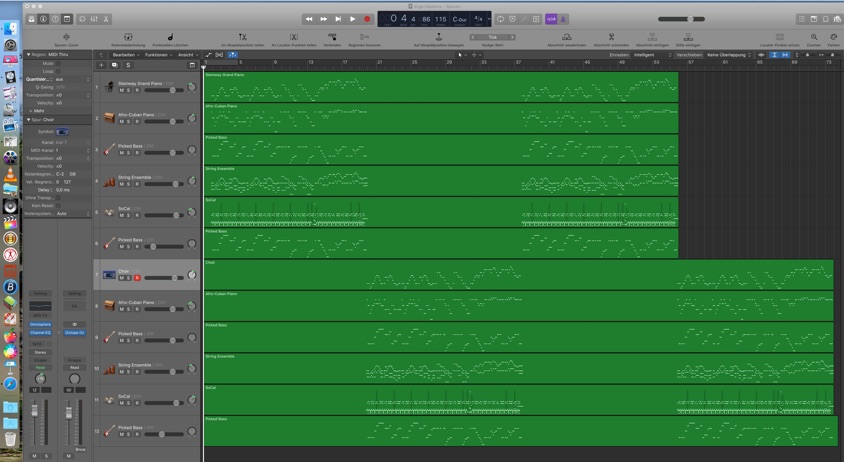This screenshot has height=462, width=844.
Task: Go to beginning with the stop button
Action: click(x=338, y=19)
